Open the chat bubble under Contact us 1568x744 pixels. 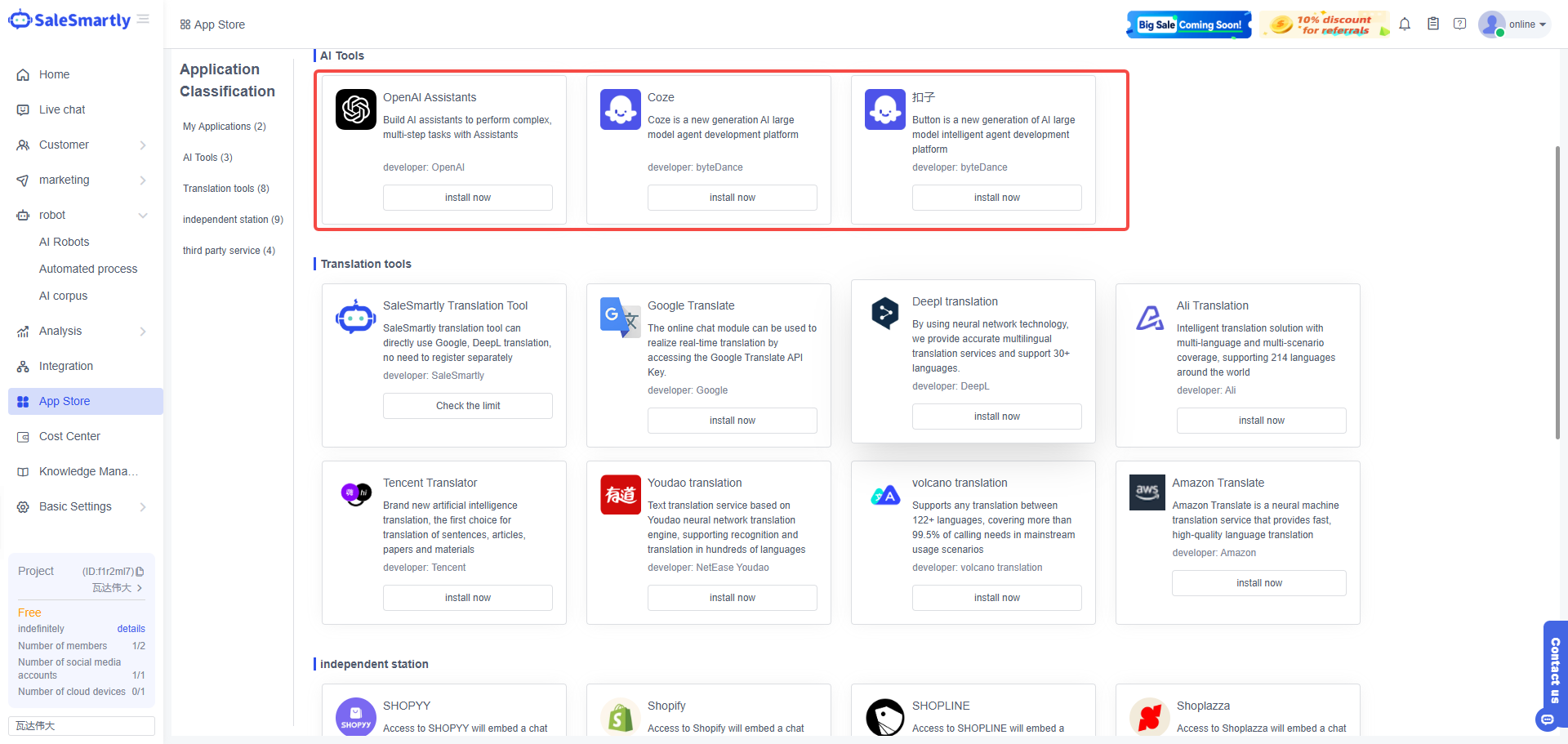coord(1546,719)
